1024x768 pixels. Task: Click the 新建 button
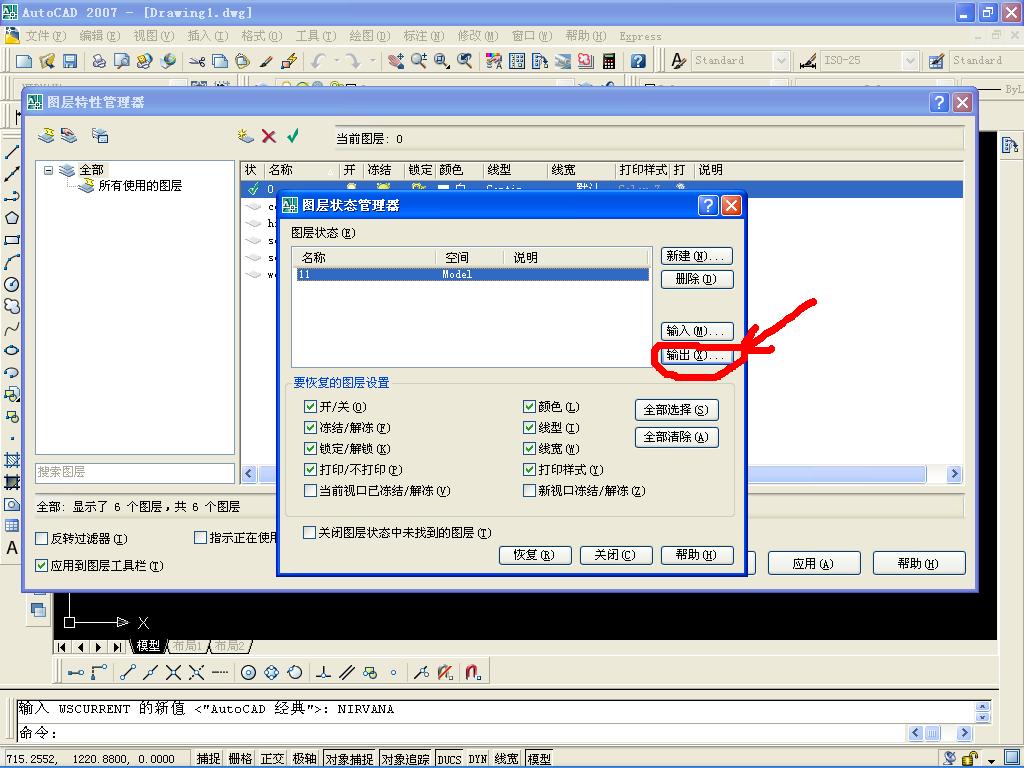pos(697,256)
